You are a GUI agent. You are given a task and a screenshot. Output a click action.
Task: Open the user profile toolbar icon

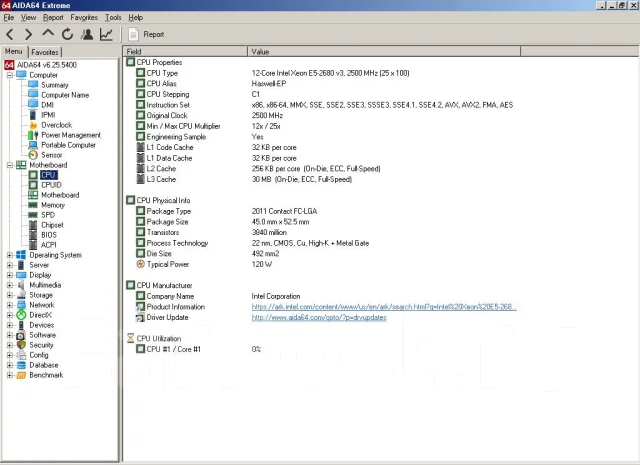pos(87,34)
